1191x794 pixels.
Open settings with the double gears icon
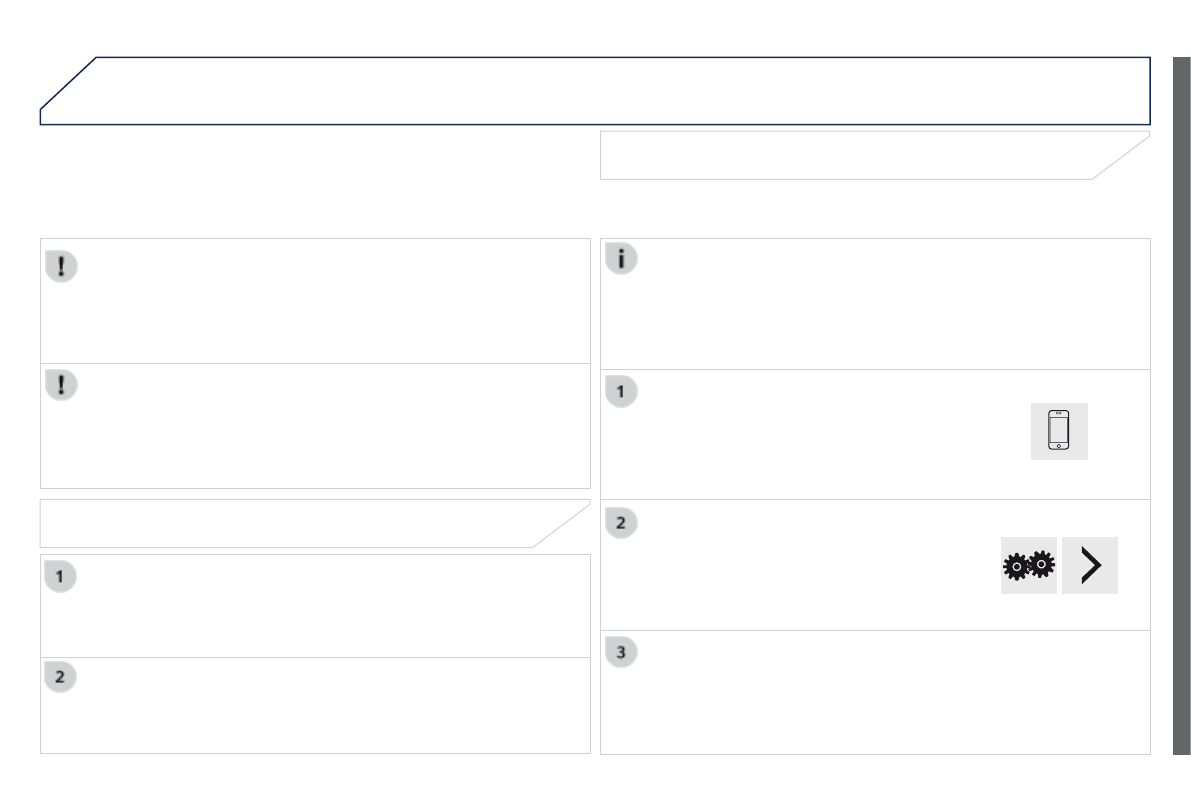point(1028,566)
